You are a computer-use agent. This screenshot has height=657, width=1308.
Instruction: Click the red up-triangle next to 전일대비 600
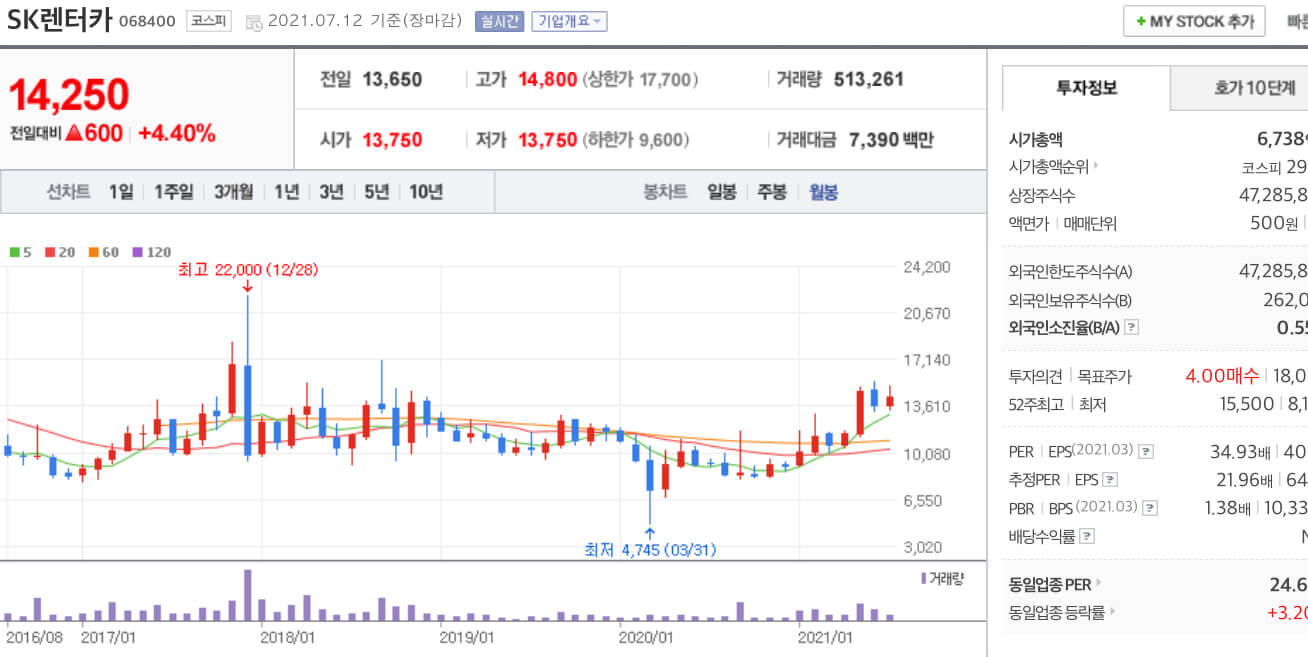(73, 133)
